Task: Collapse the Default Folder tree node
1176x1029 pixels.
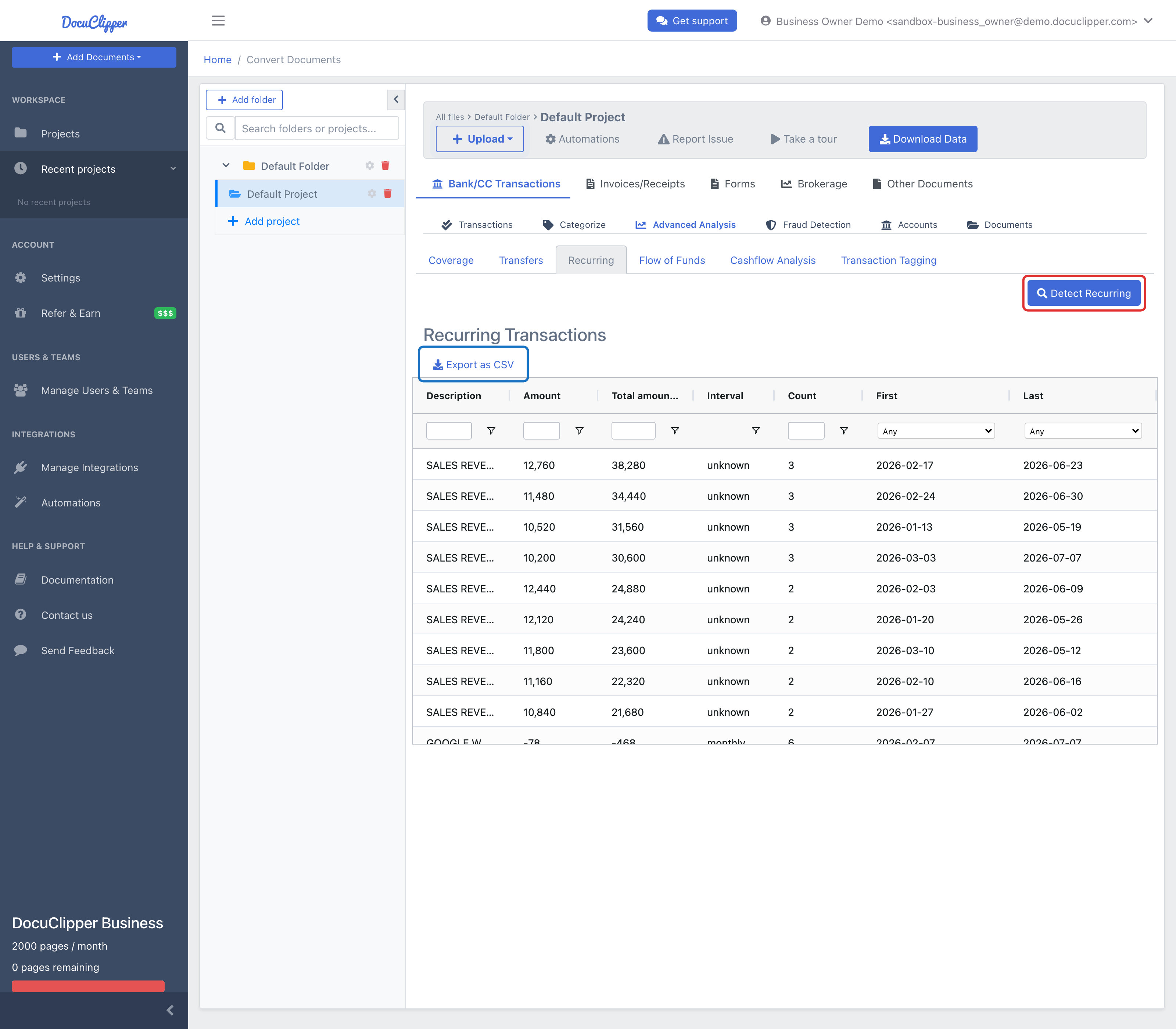Action: pyautogui.click(x=226, y=165)
